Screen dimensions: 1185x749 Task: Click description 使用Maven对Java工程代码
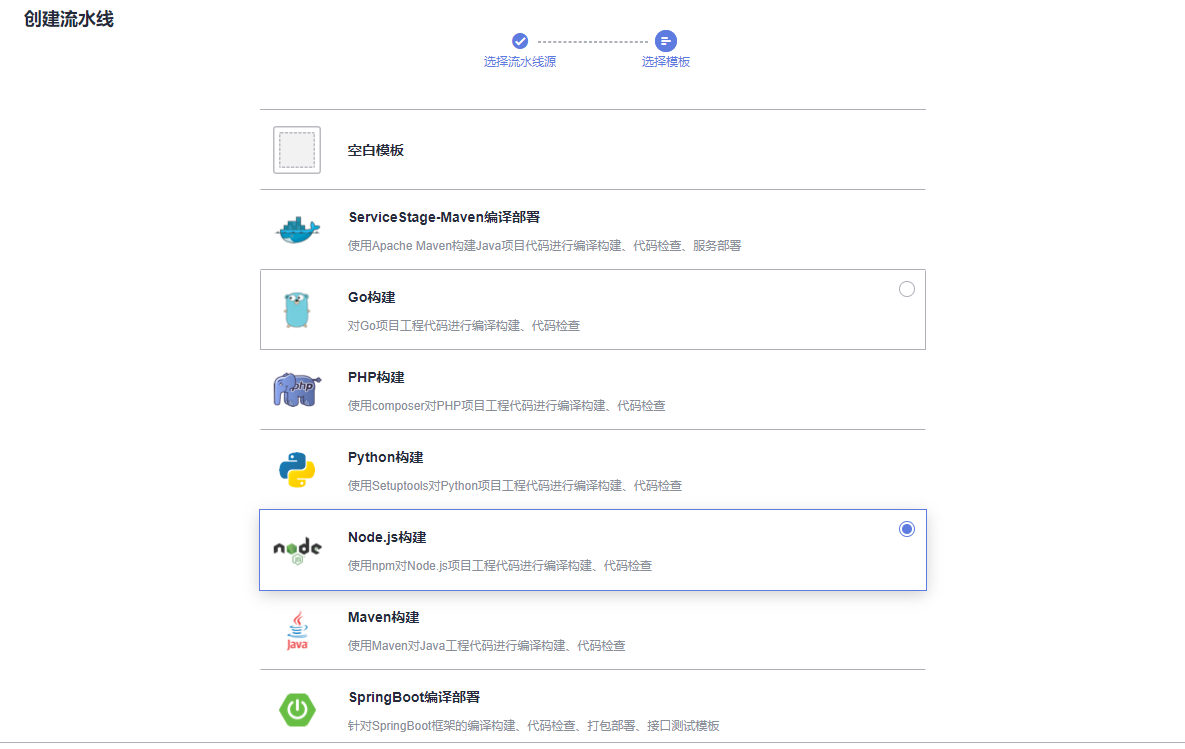[487, 646]
